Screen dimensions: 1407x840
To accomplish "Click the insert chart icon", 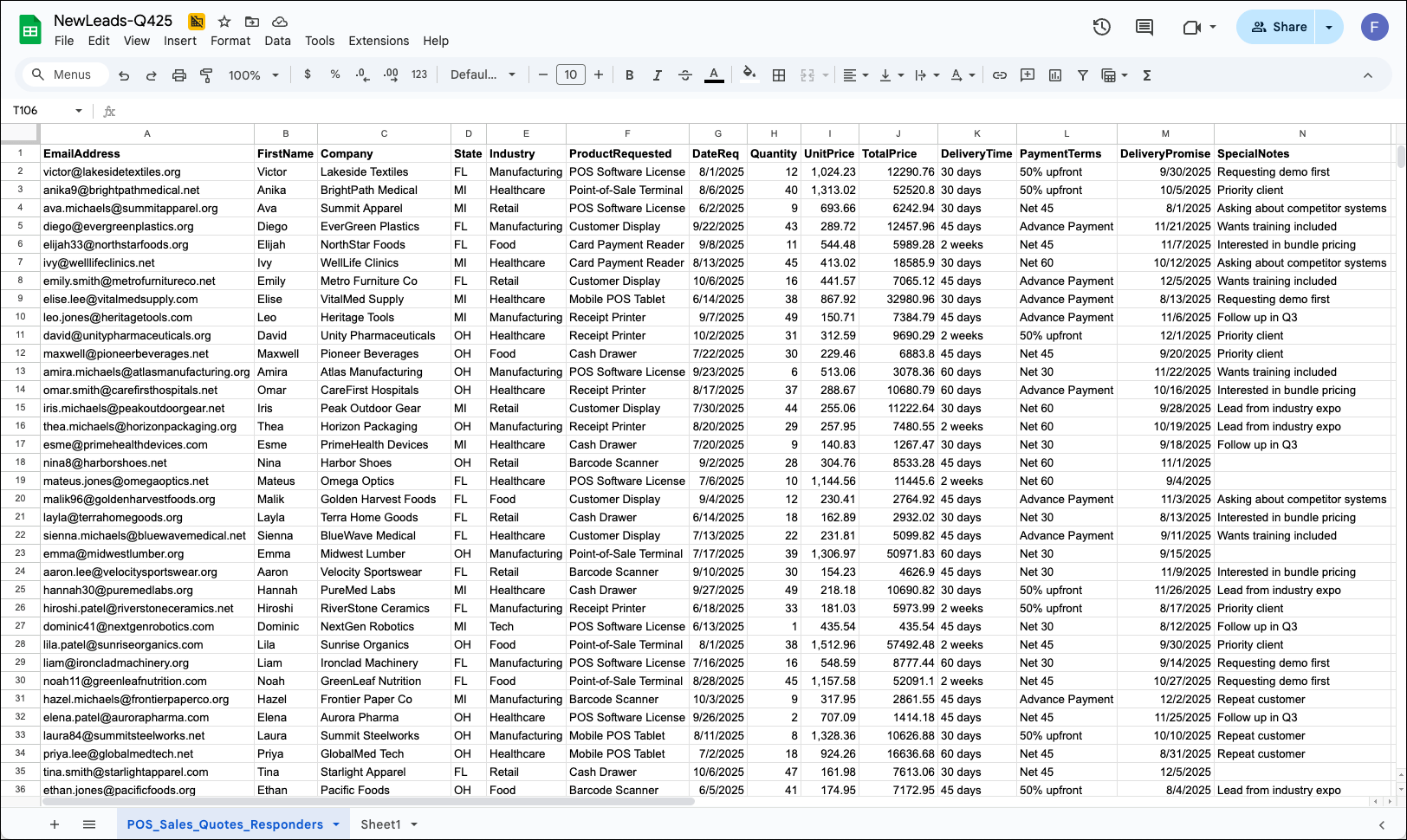I will (1055, 75).
